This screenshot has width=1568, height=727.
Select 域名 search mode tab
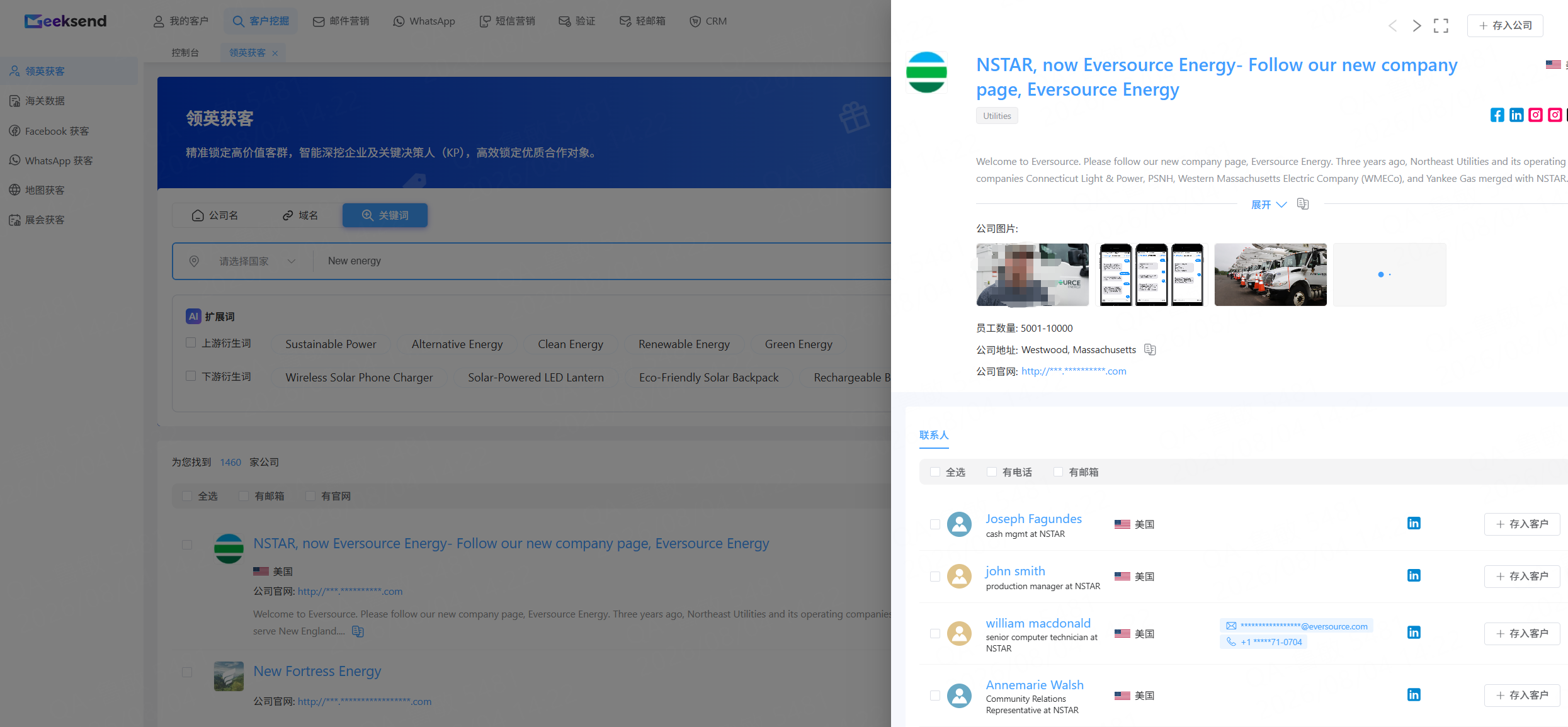pos(300,215)
